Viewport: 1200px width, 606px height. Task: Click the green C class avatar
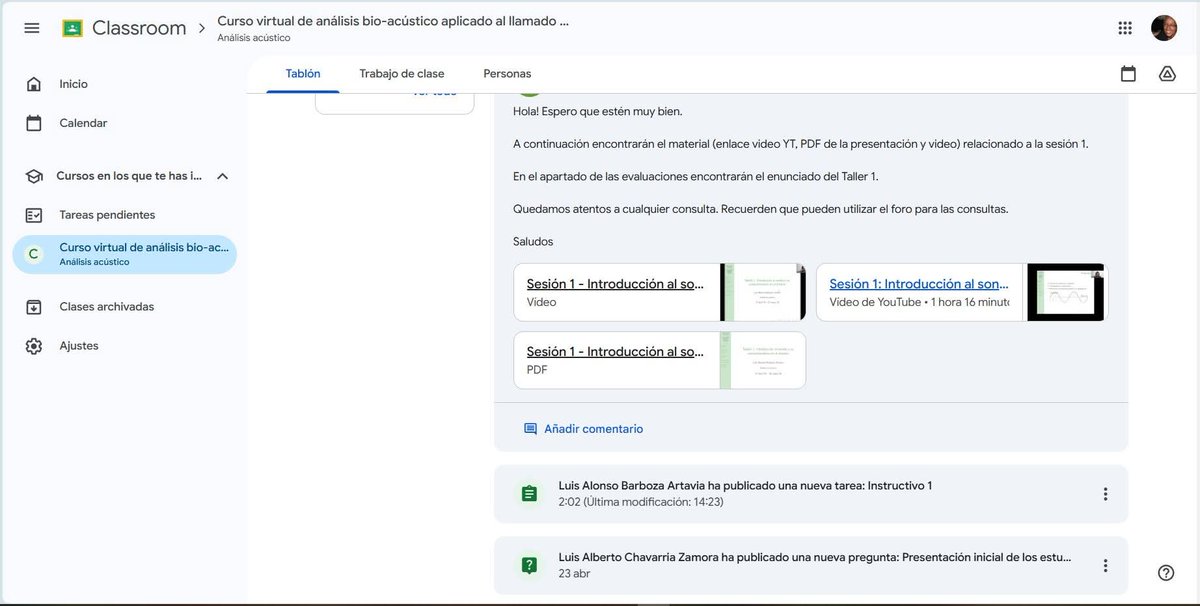point(34,254)
